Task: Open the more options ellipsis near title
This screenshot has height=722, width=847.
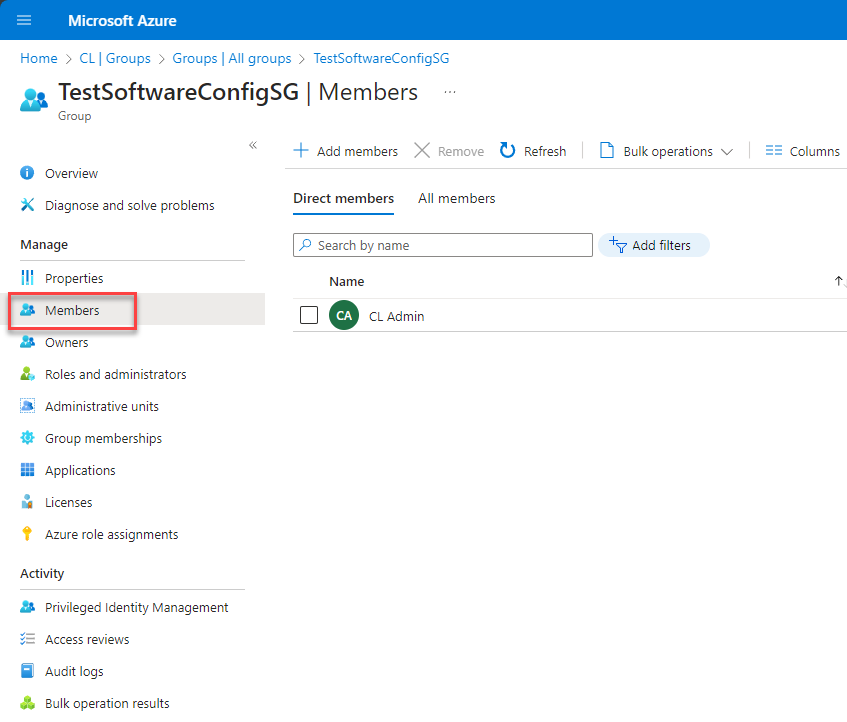Action: tap(449, 92)
